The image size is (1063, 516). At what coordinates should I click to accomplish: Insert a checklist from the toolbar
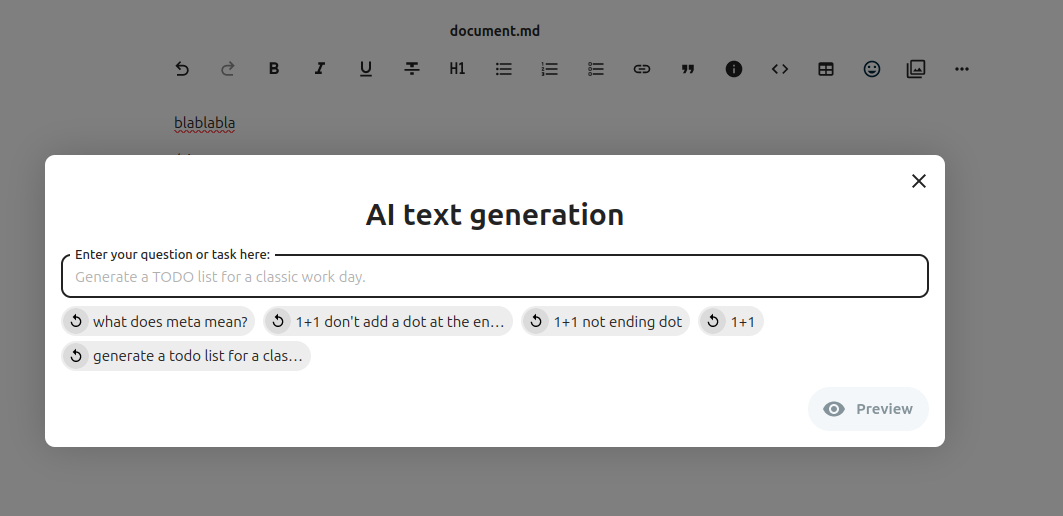pyautogui.click(x=596, y=69)
